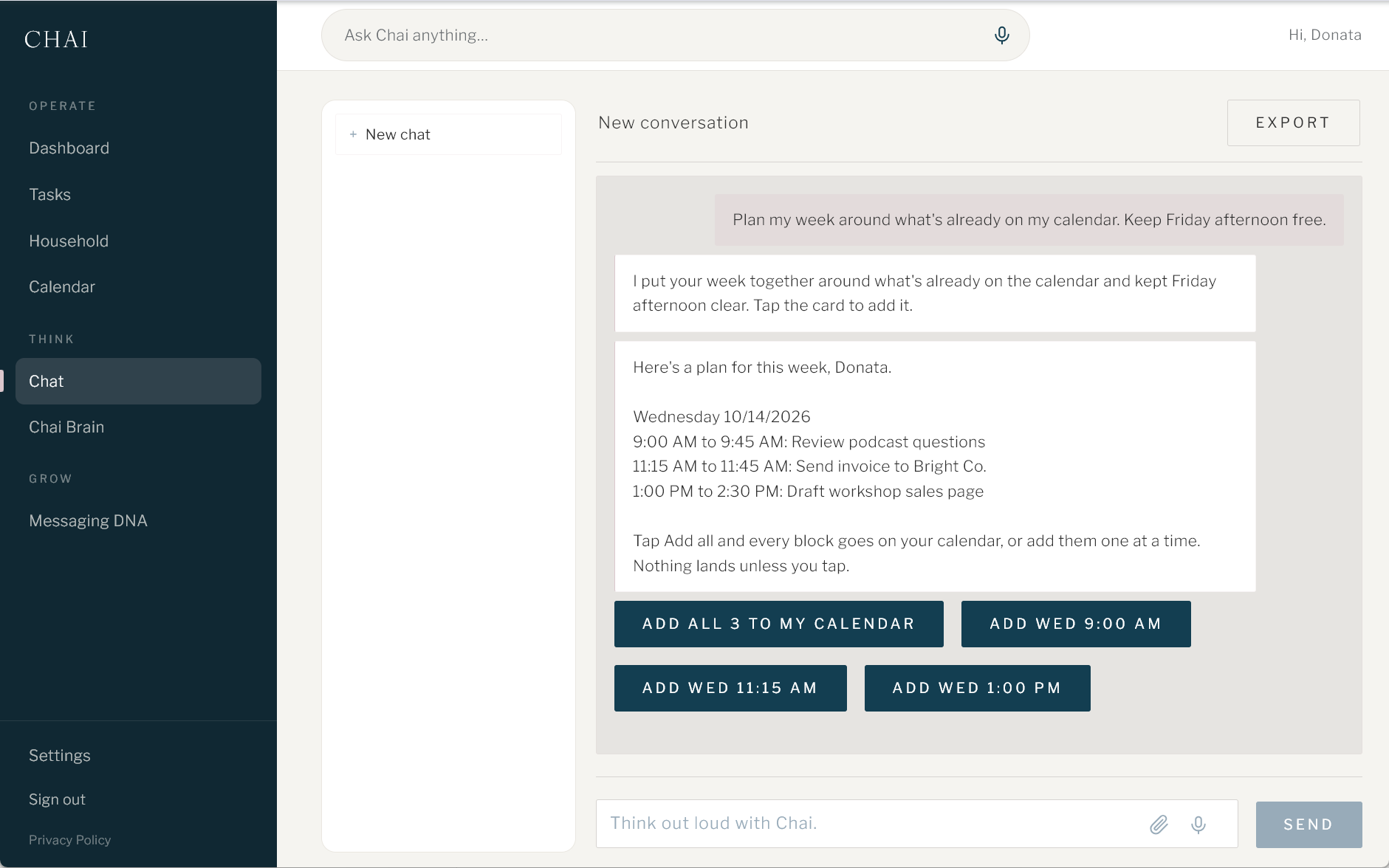Viewport: 1389px width, 868px height.
Task: Click the microphone icon in top search bar
Action: click(1001, 35)
